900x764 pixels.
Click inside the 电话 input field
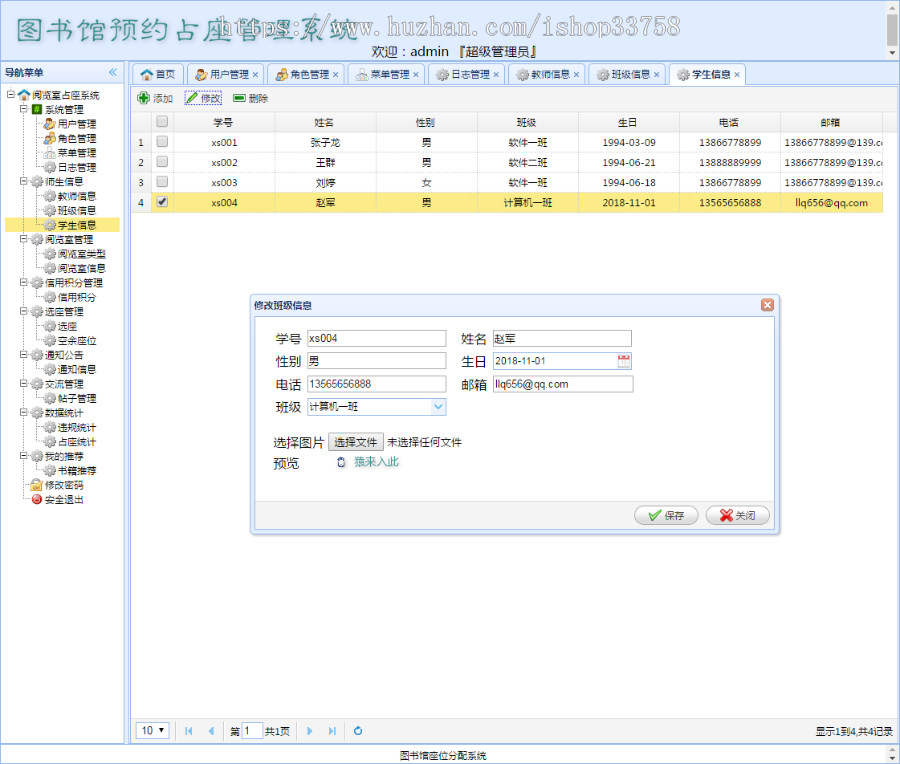tap(375, 383)
